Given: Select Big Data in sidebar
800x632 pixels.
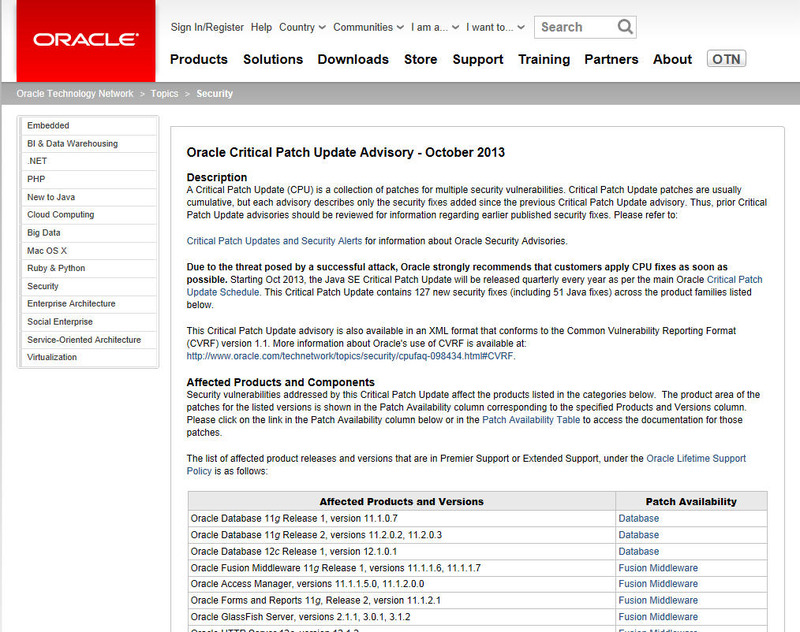Looking at the screenshot, I should (x=44, y=232).
